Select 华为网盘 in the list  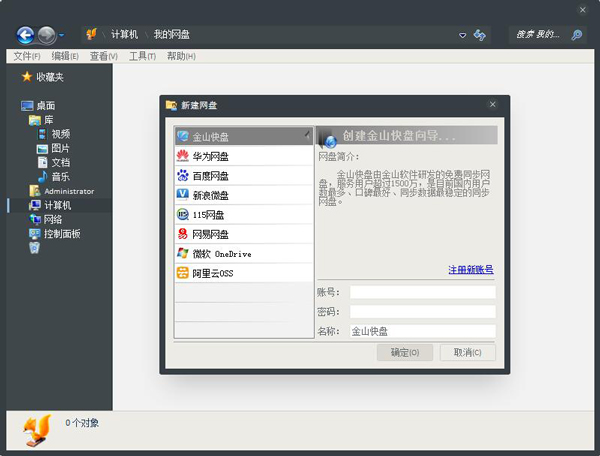coord(243,156)
